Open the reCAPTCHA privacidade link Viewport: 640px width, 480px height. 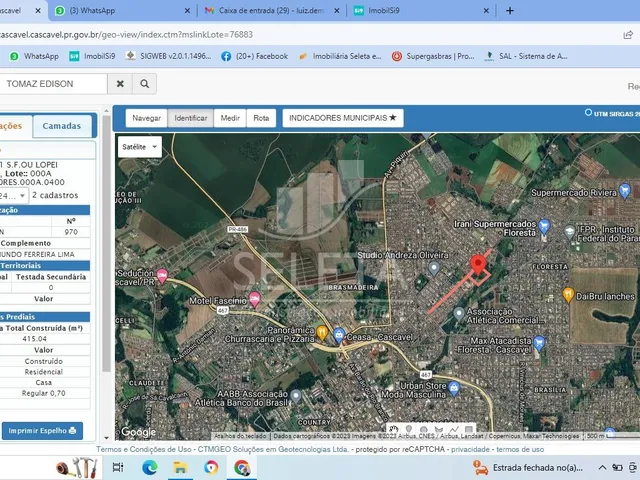[470, 449]
